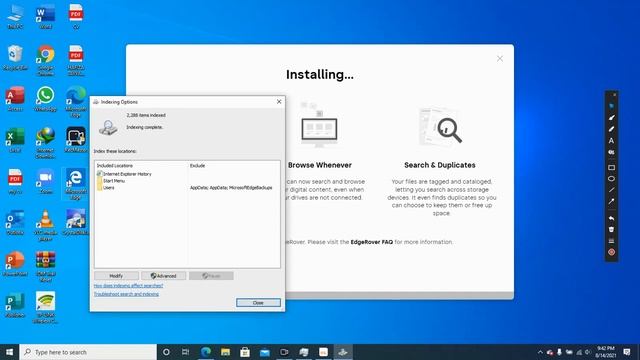Select the Outlook desktop shortcut
640x360 pixels.
pyautogui.click(x=15, y=223)
